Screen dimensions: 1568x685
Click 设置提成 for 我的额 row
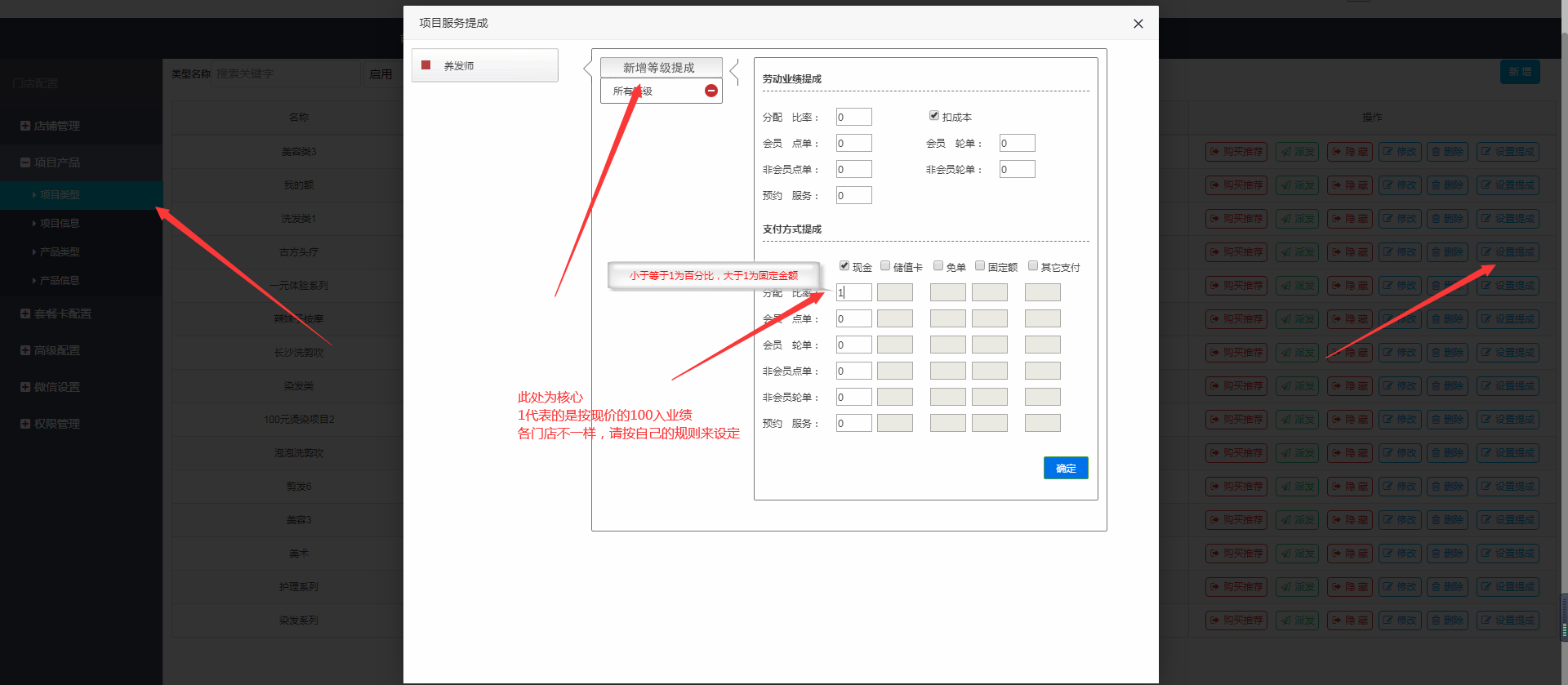1508,185
